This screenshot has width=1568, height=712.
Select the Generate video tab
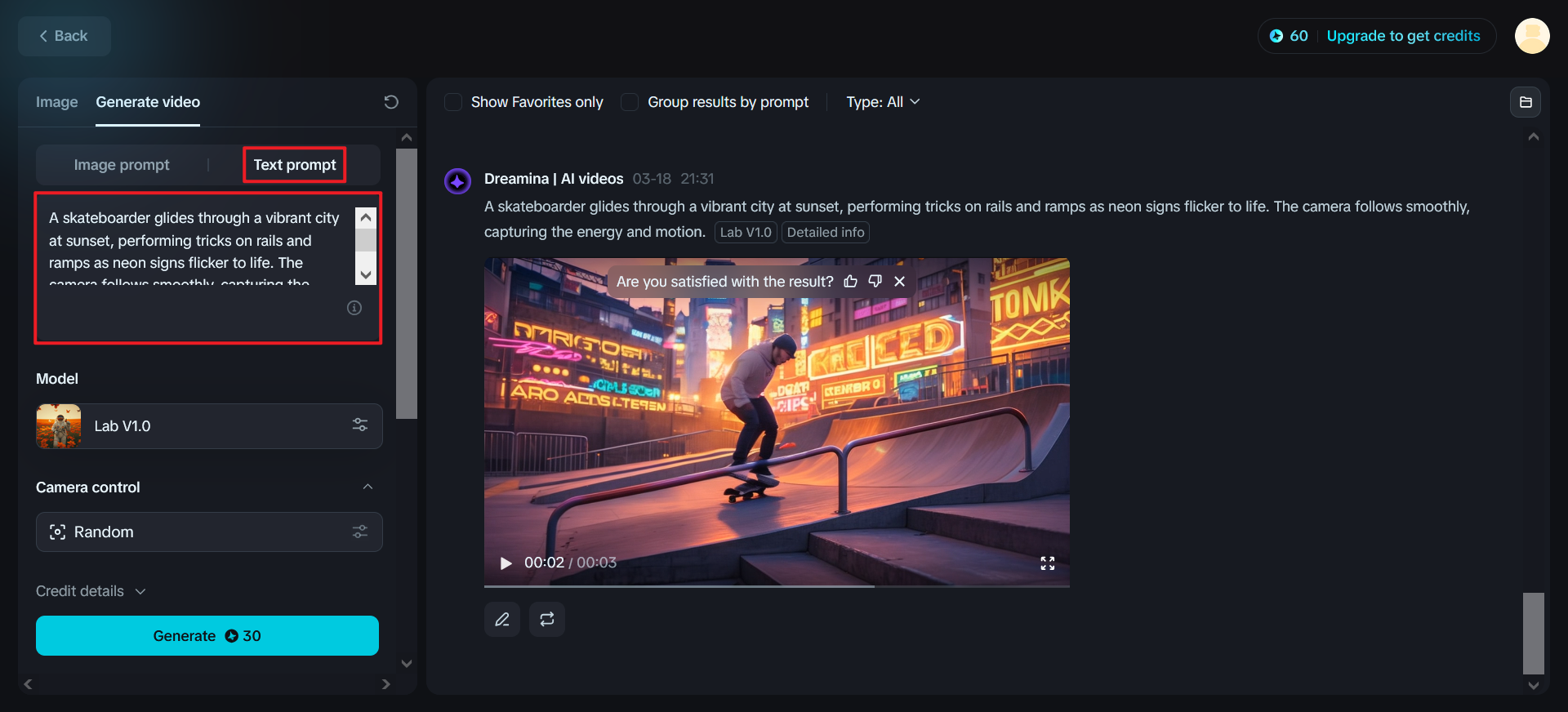[148, 102]
